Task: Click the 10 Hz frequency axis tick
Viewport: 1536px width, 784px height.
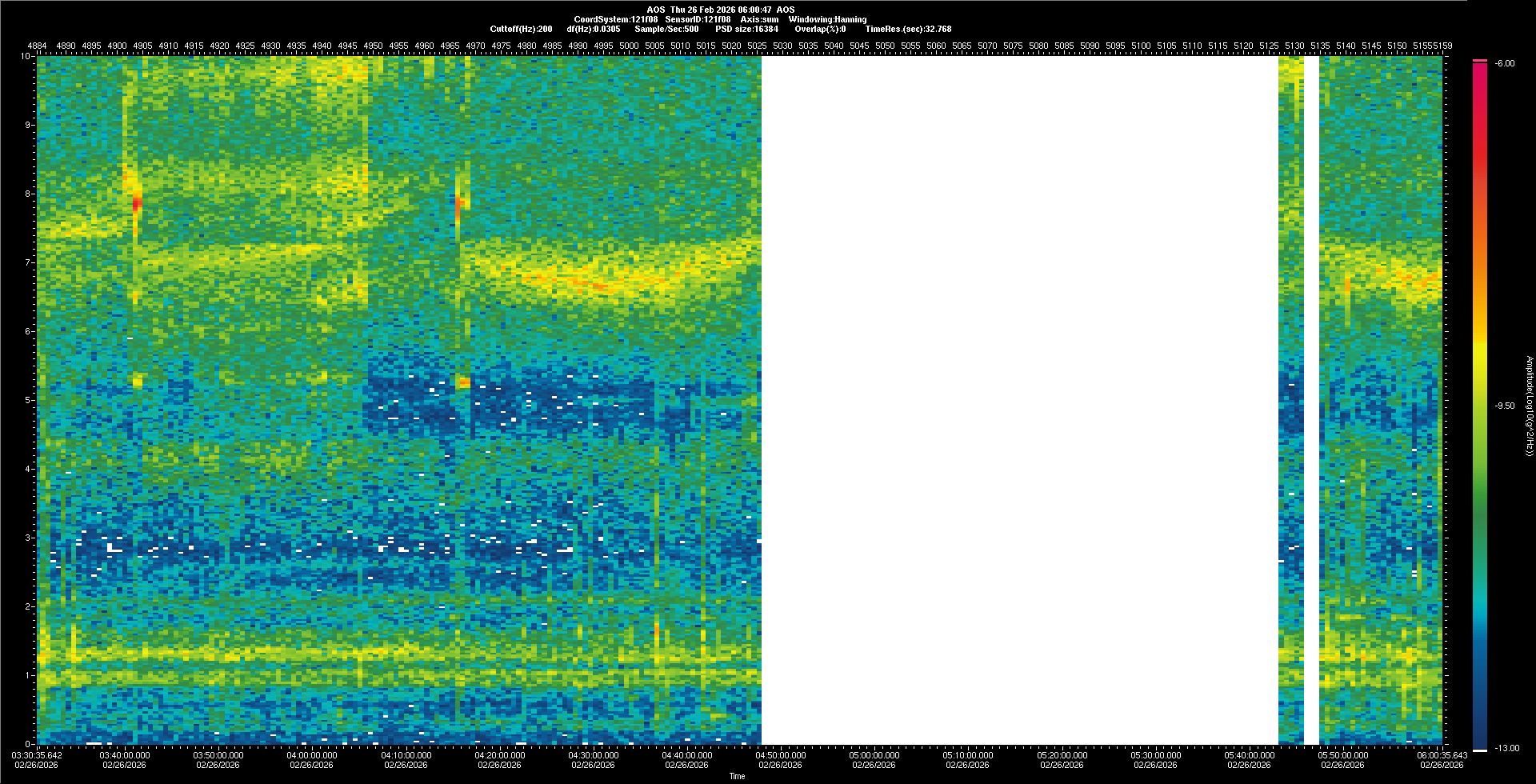Action: pos(26,56)
